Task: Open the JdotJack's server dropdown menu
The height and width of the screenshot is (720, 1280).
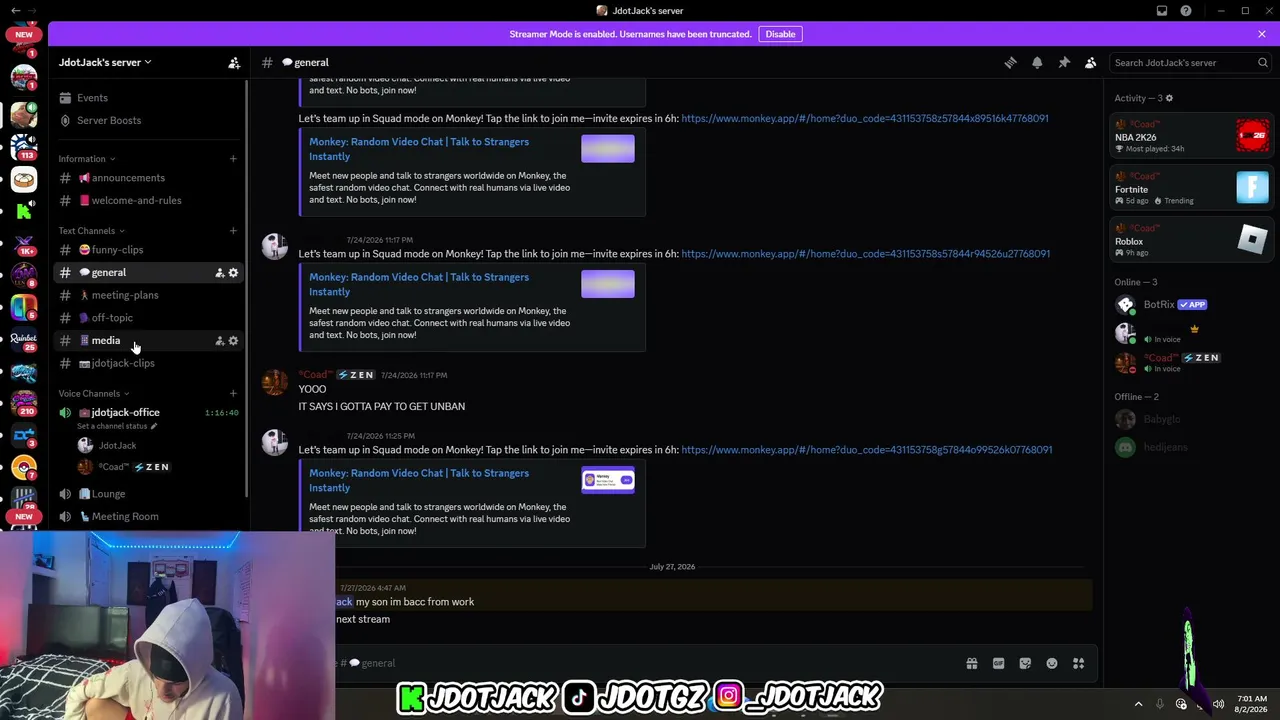Action: tap(105, 62)
